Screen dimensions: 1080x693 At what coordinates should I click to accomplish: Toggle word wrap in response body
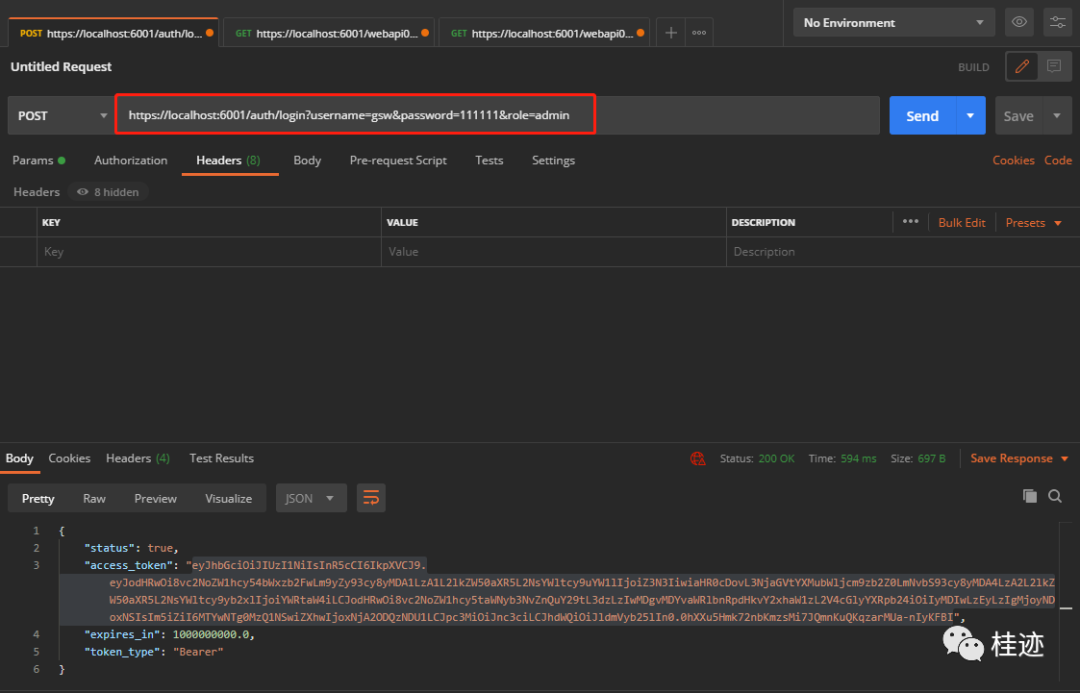371,498
